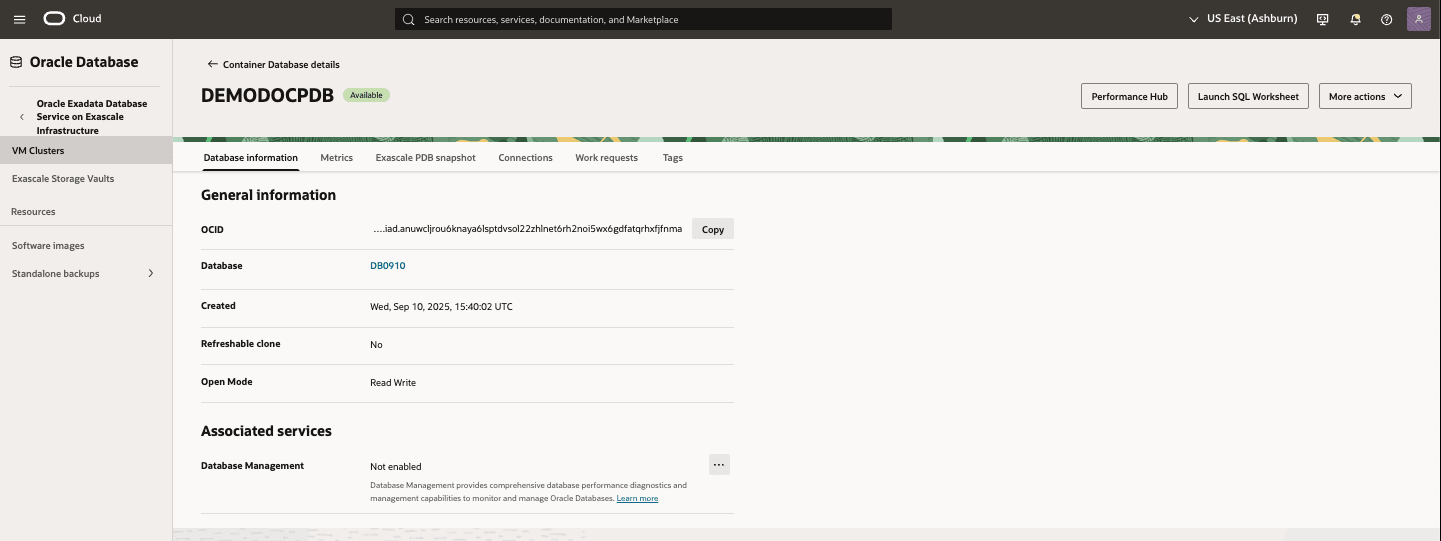The image size is (1441, 541).
Task: Open the hamburger navigation menu
Action: pyautogui.click(x=19, y=19)
